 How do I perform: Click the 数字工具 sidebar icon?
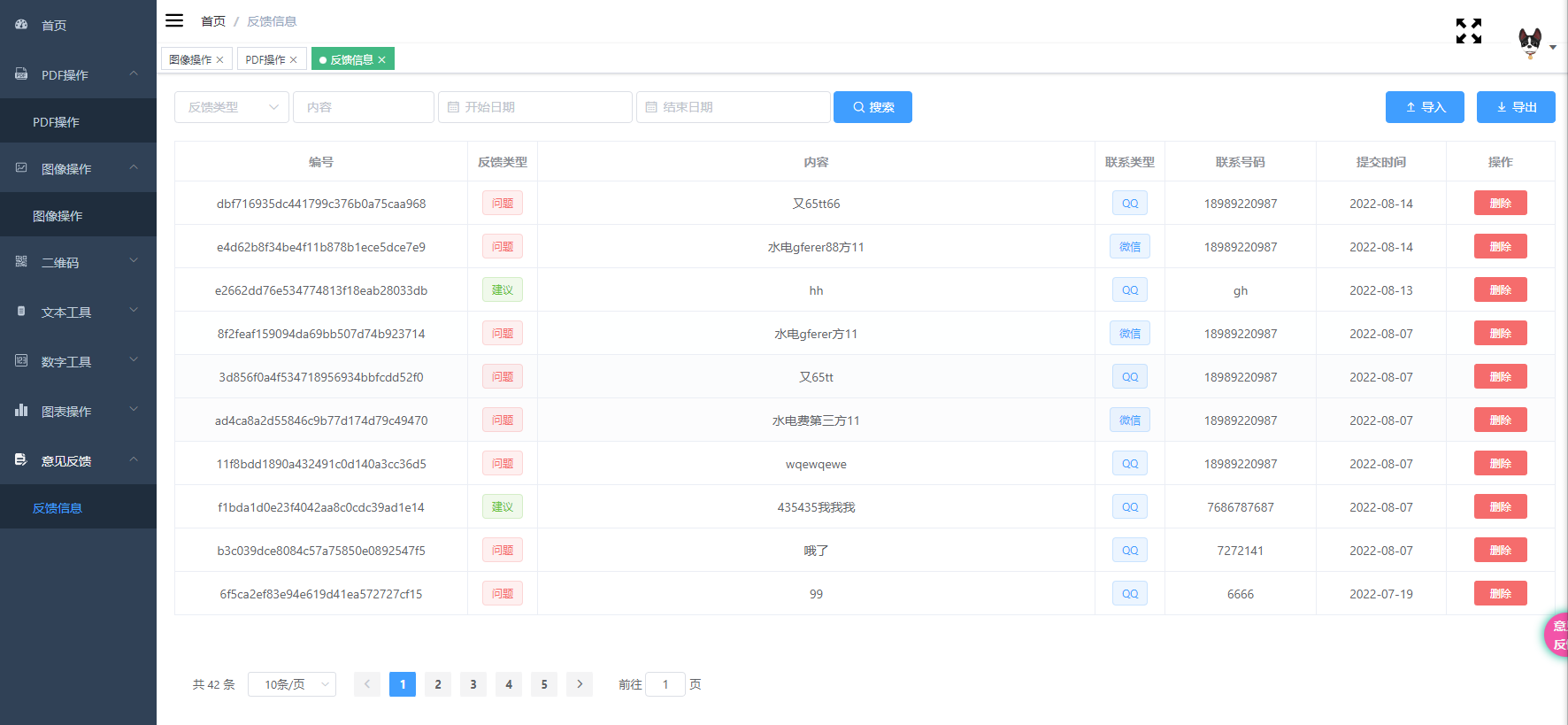point(21,361)
